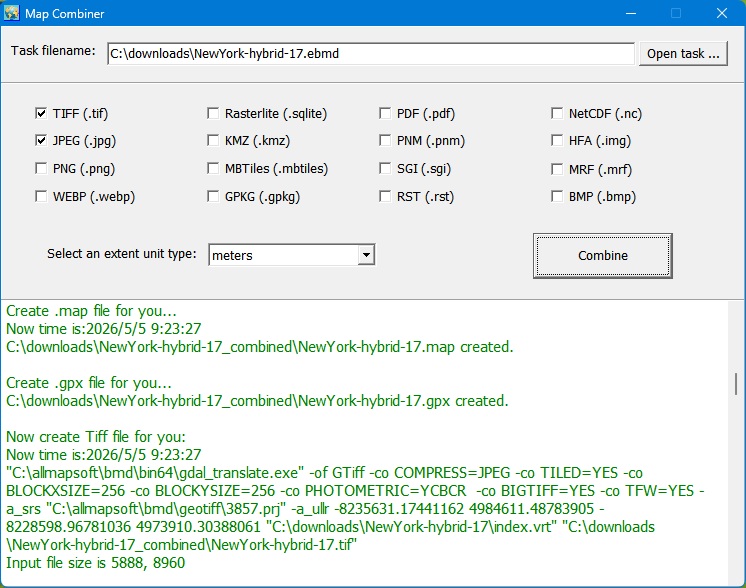Click the Map Combiner app icon
This screenshot has width=746, height=588.
[x=11, y=13]
